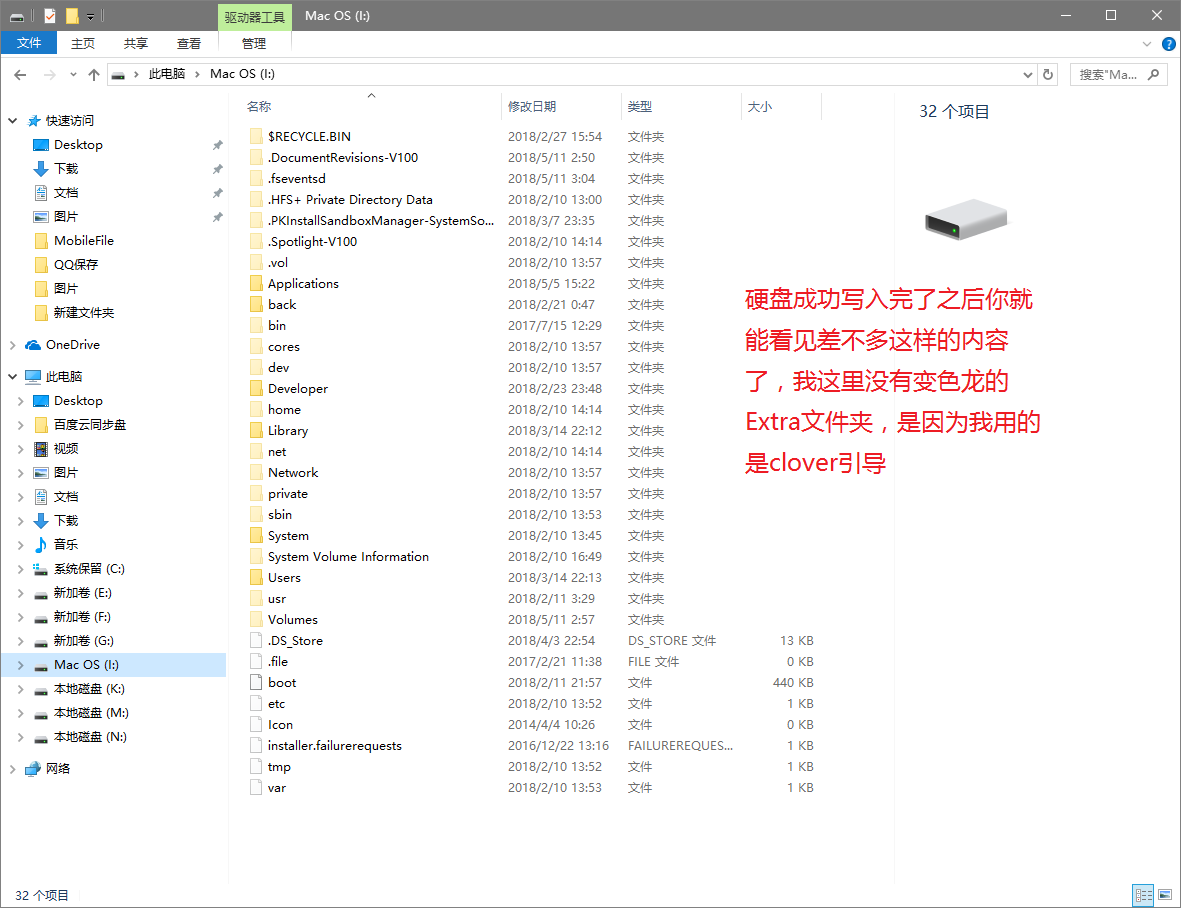Expand the ribbon chevron
The height and width of the screenshot is (908, 1181).
coord(1147,44)
